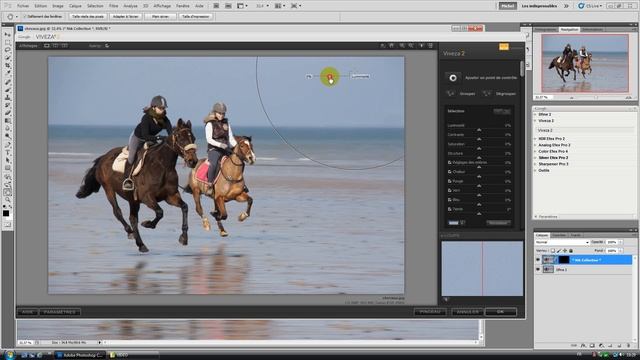Click the Contraste slider row
This screenshot has height=360, width=640.
(479, 135)
